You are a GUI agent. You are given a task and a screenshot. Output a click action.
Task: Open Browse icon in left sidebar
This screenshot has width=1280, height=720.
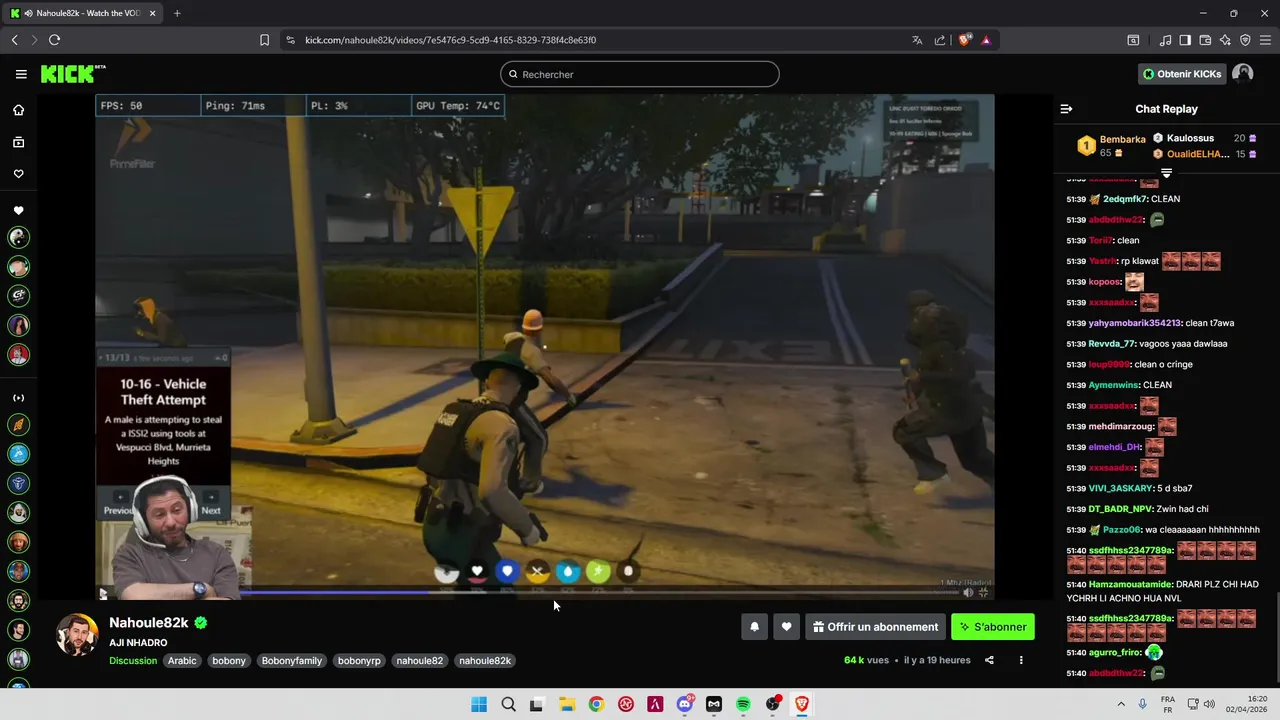[18, 142]
